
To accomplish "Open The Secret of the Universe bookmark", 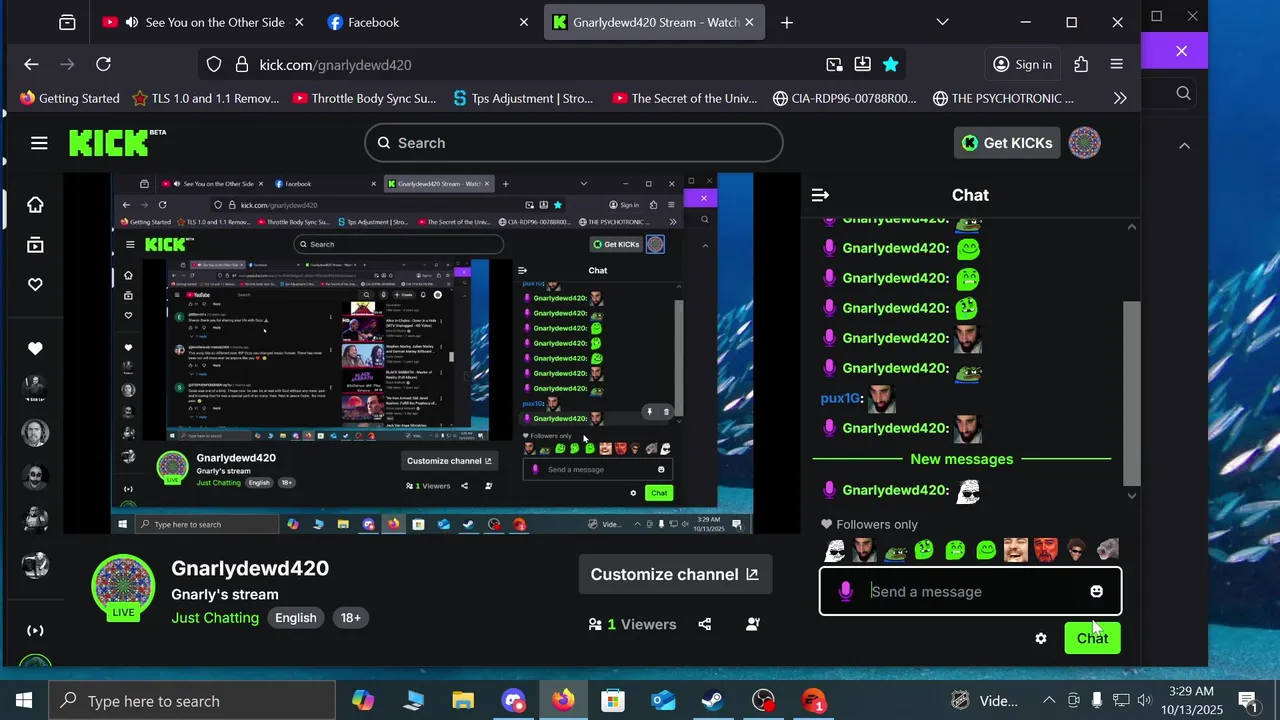I will click(x=685, y=98).
